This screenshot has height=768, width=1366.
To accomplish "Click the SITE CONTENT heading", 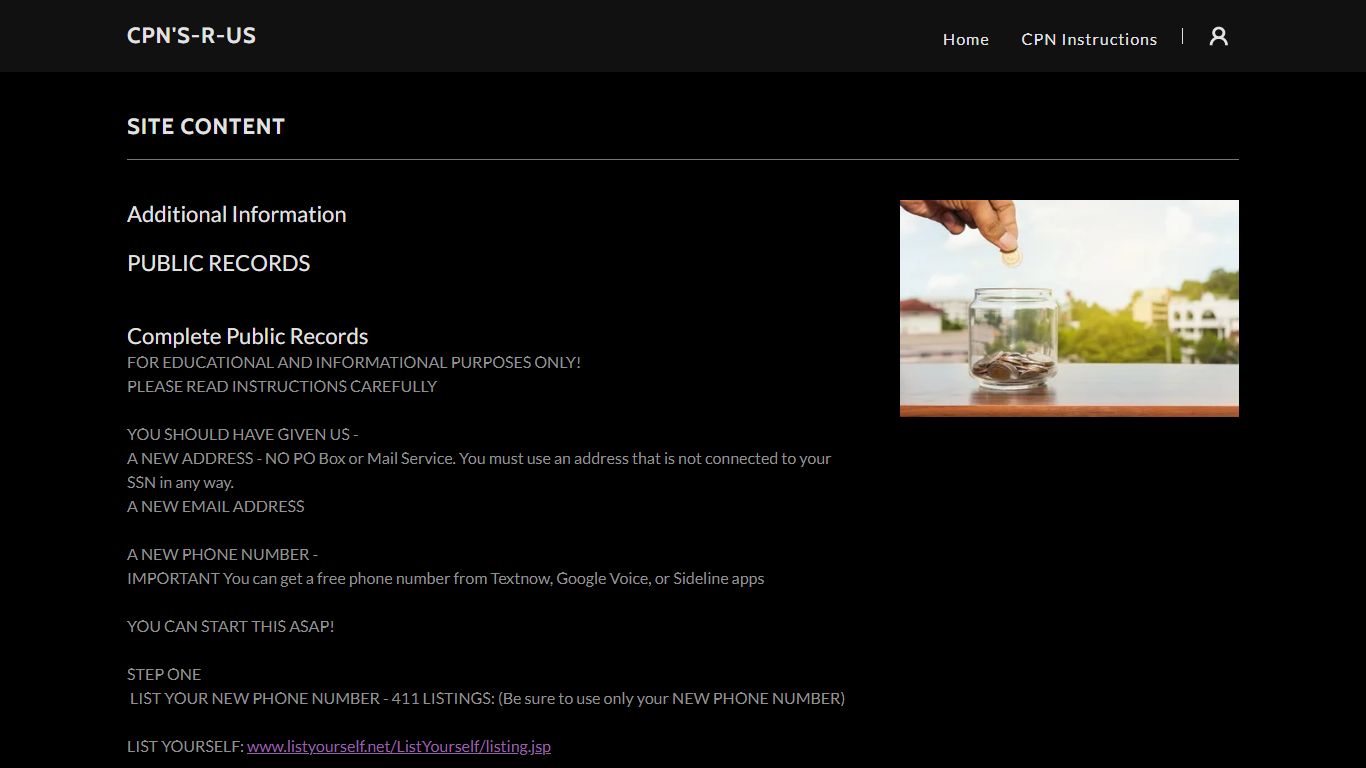I will (x=206, y=126).
